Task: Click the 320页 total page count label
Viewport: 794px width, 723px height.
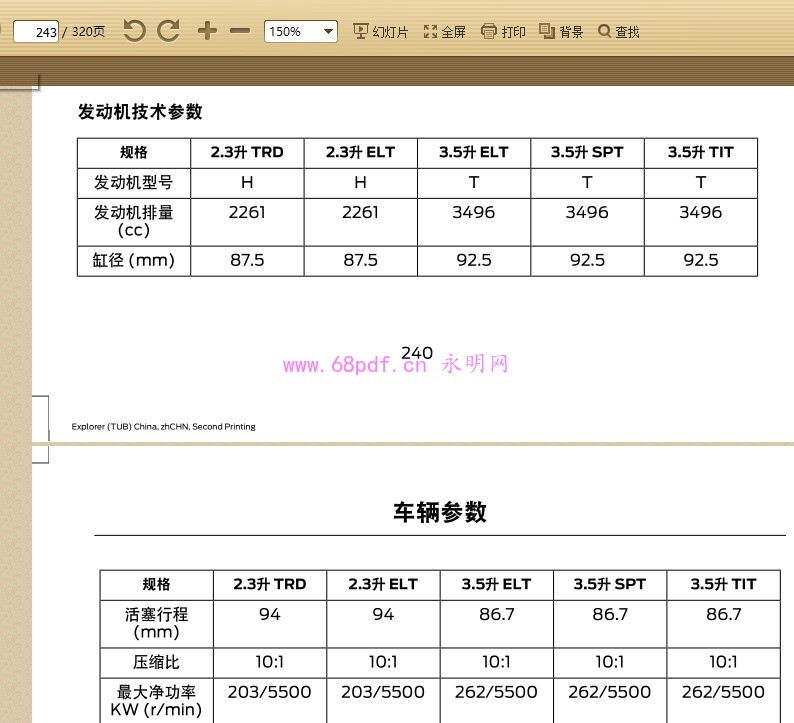Action: 88,32
